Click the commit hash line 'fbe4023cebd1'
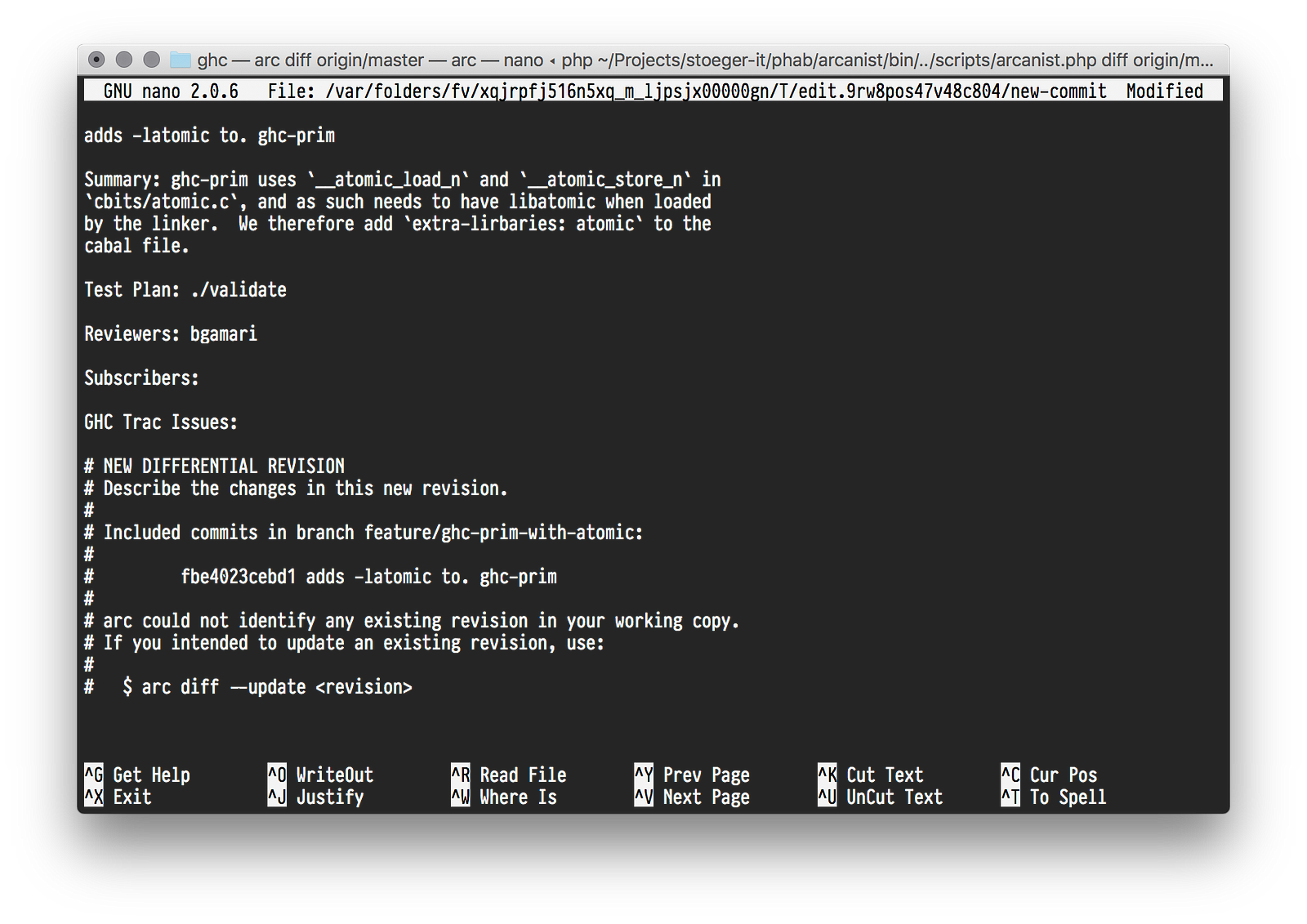The height and width of the screenshot is (924, 1307). click(368, 577)
